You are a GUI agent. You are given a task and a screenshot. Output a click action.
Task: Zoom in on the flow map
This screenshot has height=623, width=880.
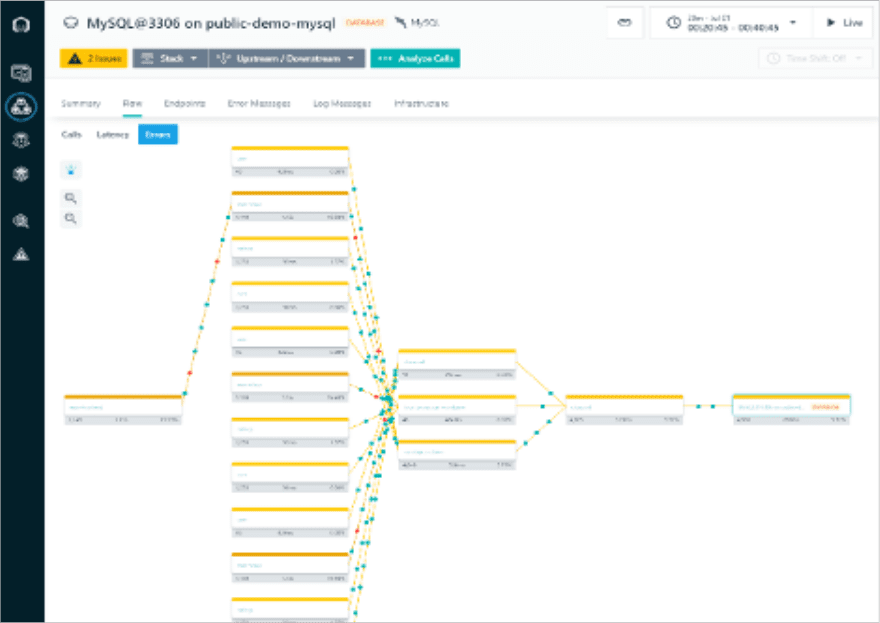click(x=71, y=198)
